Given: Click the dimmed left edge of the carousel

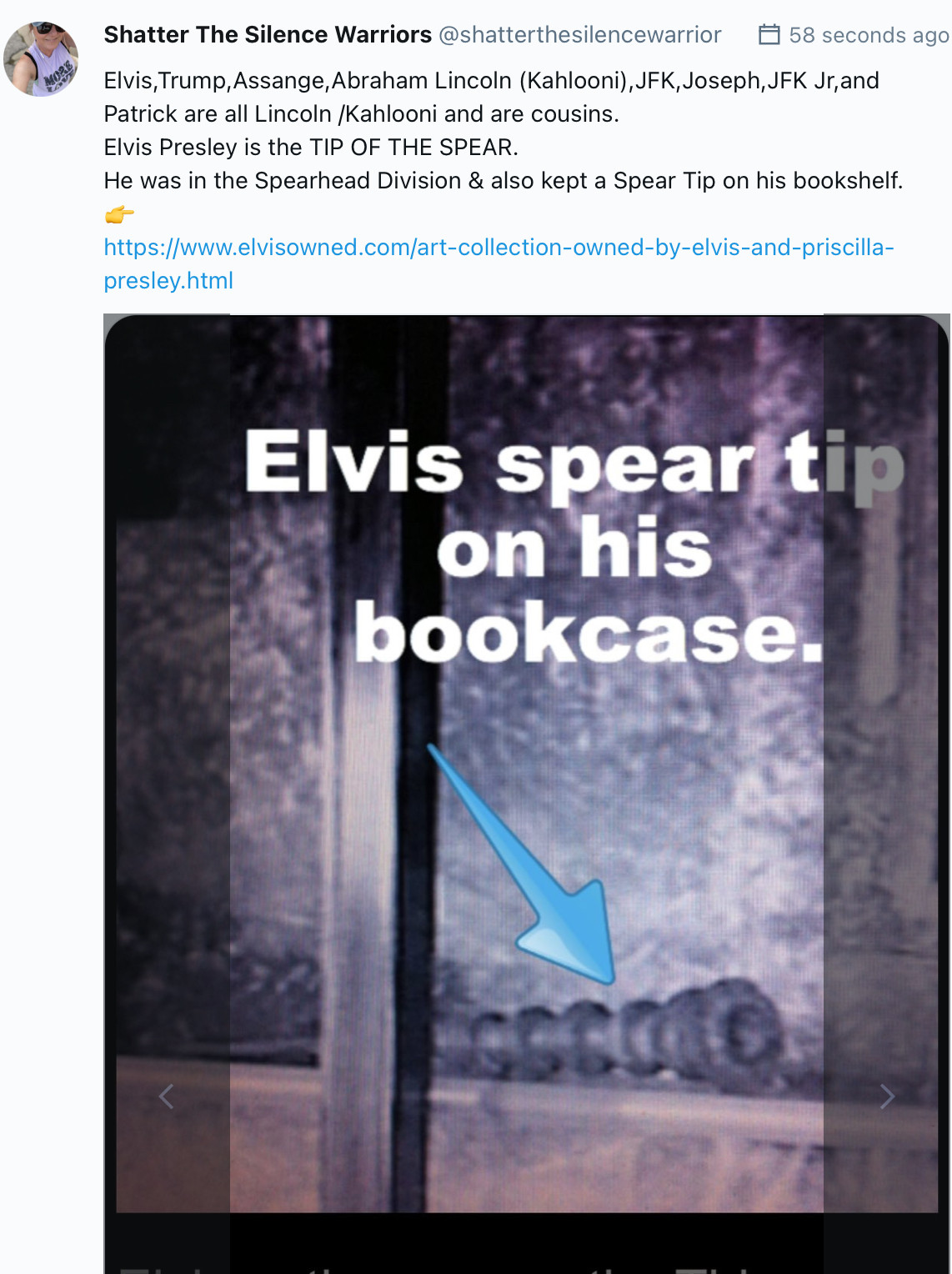Looking at the screenshot, I should 167,763.
